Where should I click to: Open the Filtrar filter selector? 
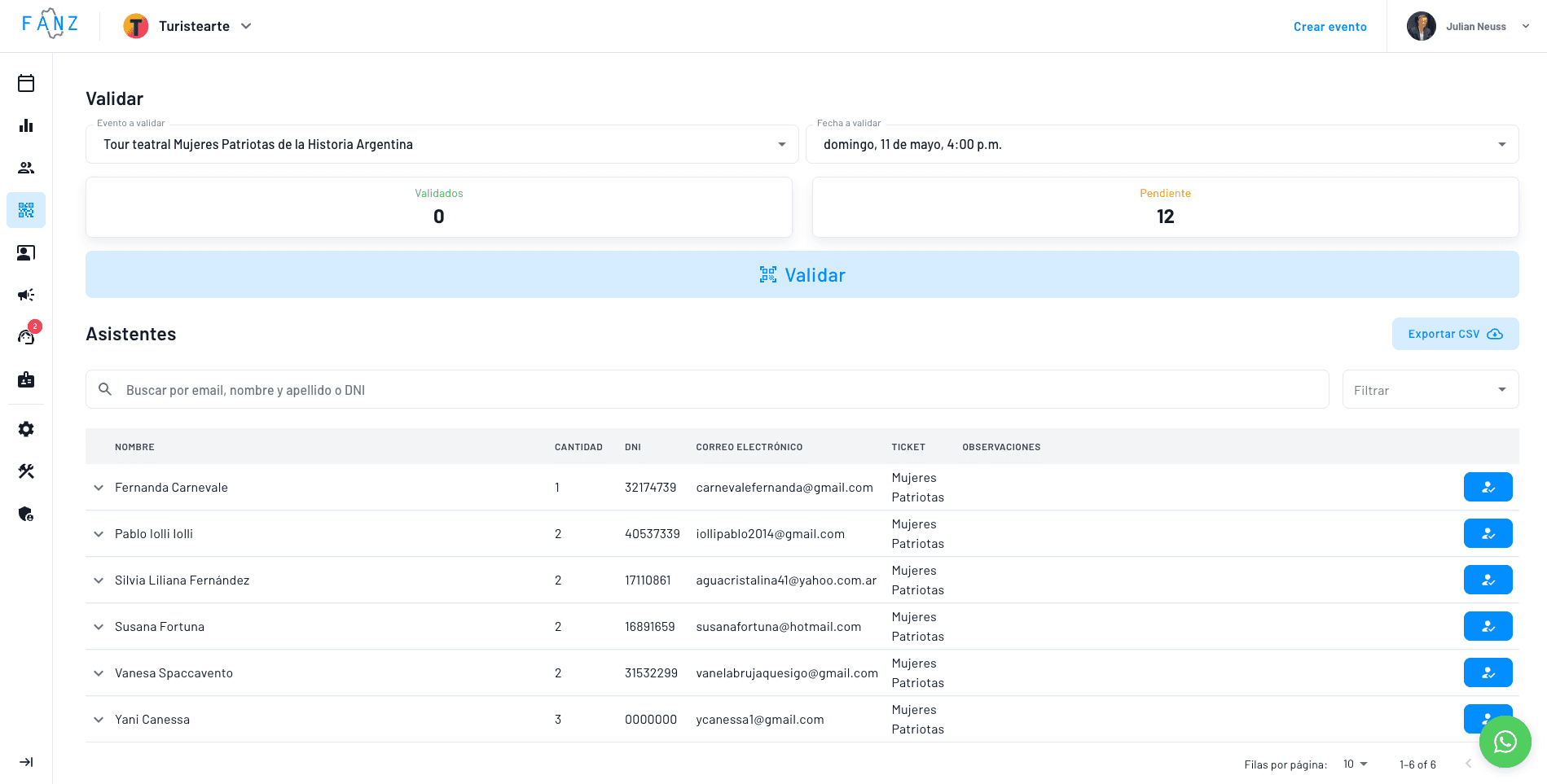(x=1430, y=389)
